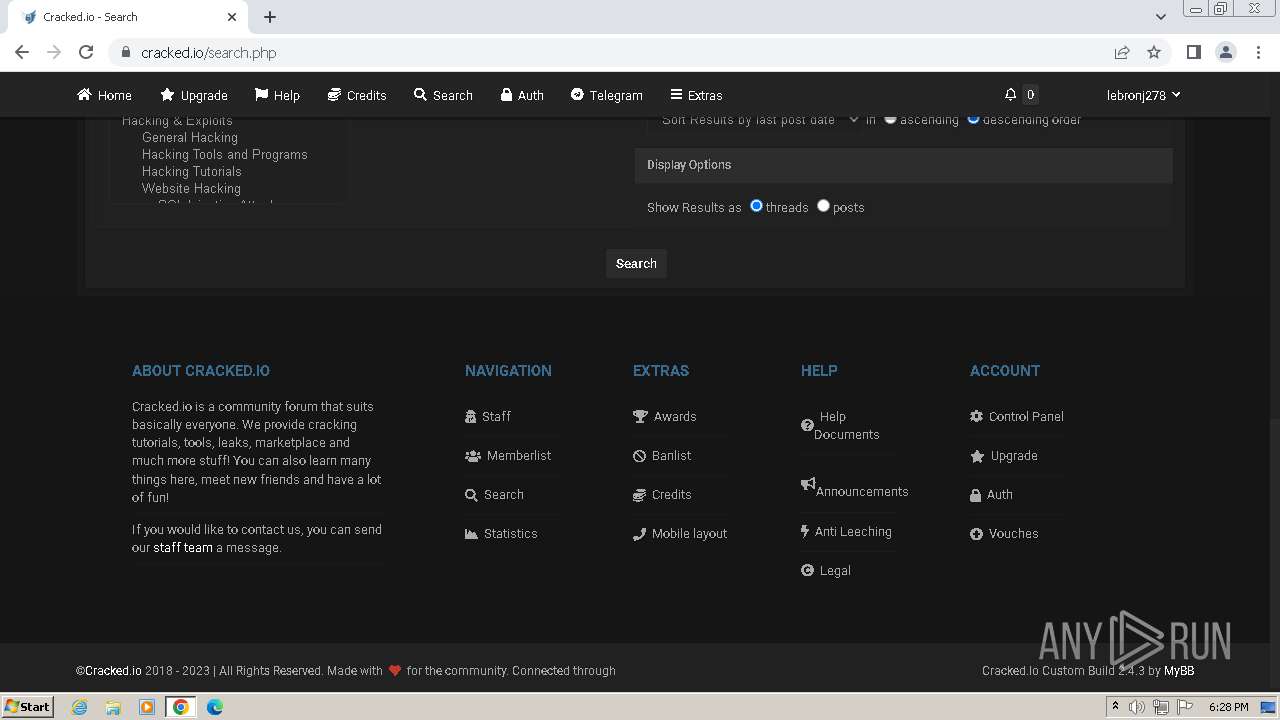
Task: Open Help Documents link
Action: (847, 425)
